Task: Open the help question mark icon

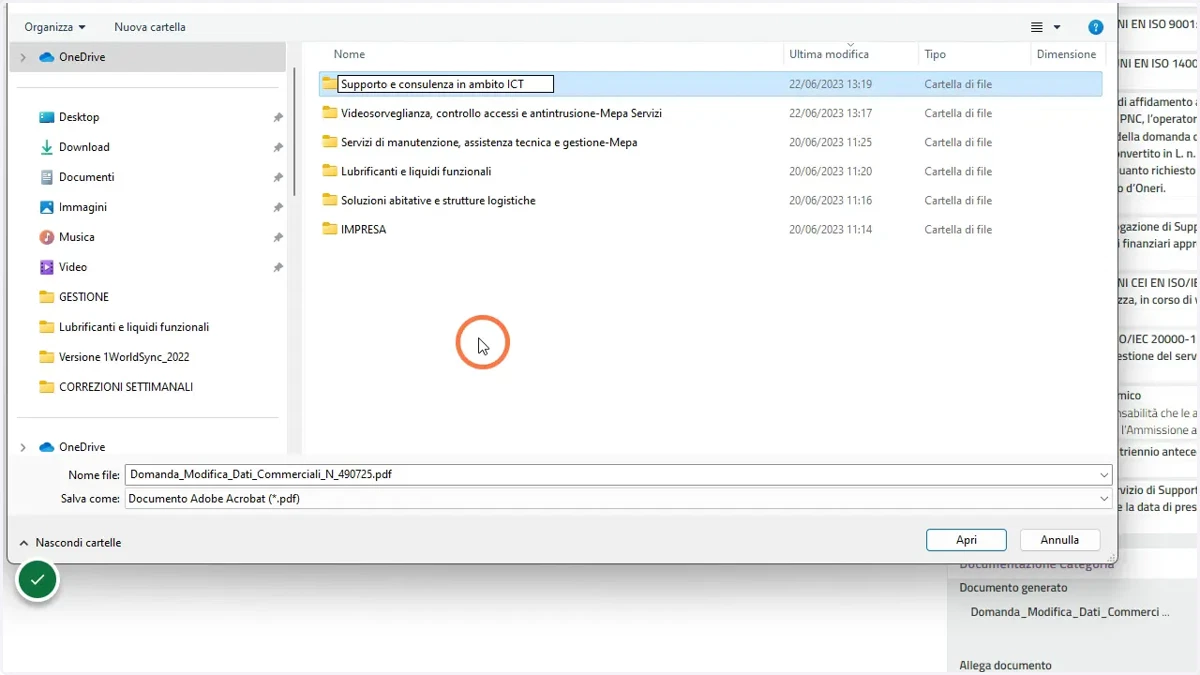Action: pyautogui.click(x=1096, y=27)
